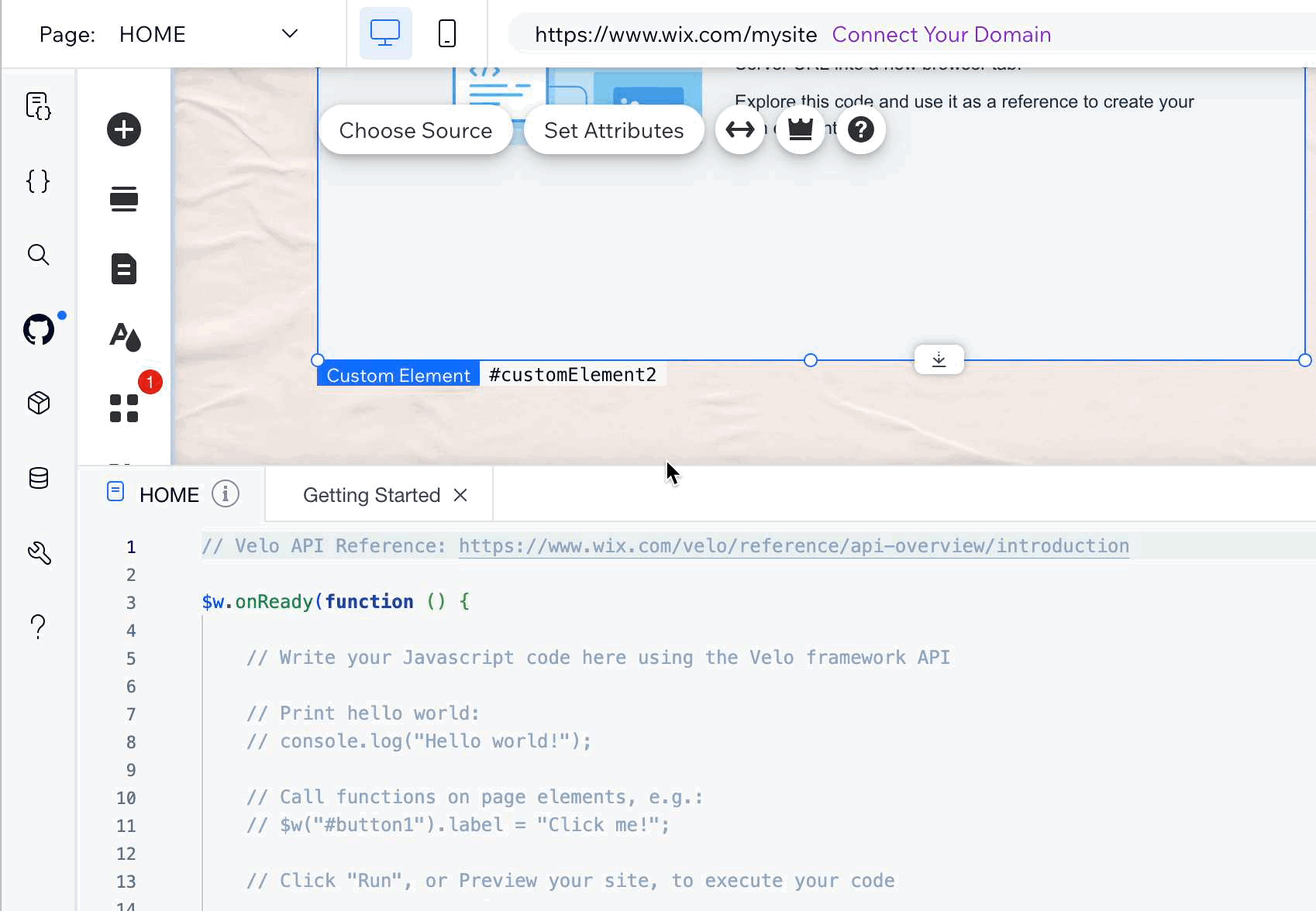Screen dimensions: 1316x911
Task: Open the developer tools wrench icon
Action: coord(38,552)
